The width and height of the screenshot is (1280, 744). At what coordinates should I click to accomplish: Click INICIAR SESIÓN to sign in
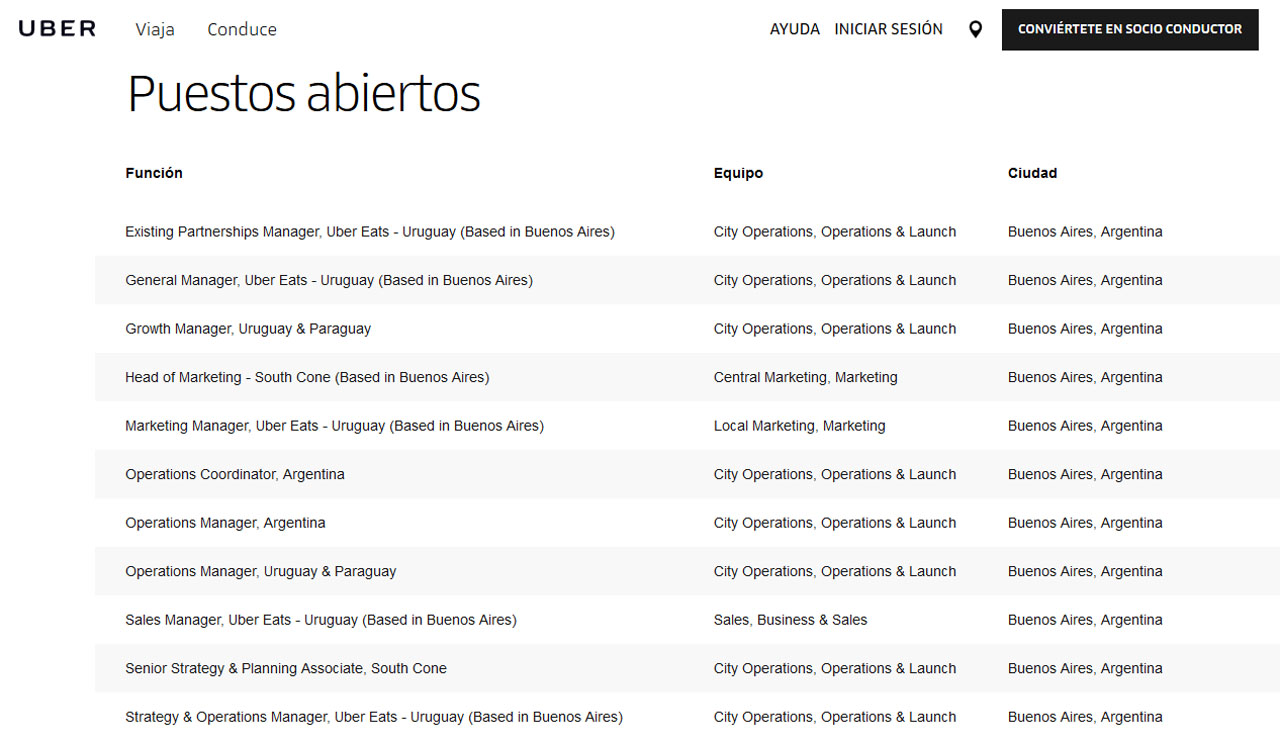pos(889,29)
